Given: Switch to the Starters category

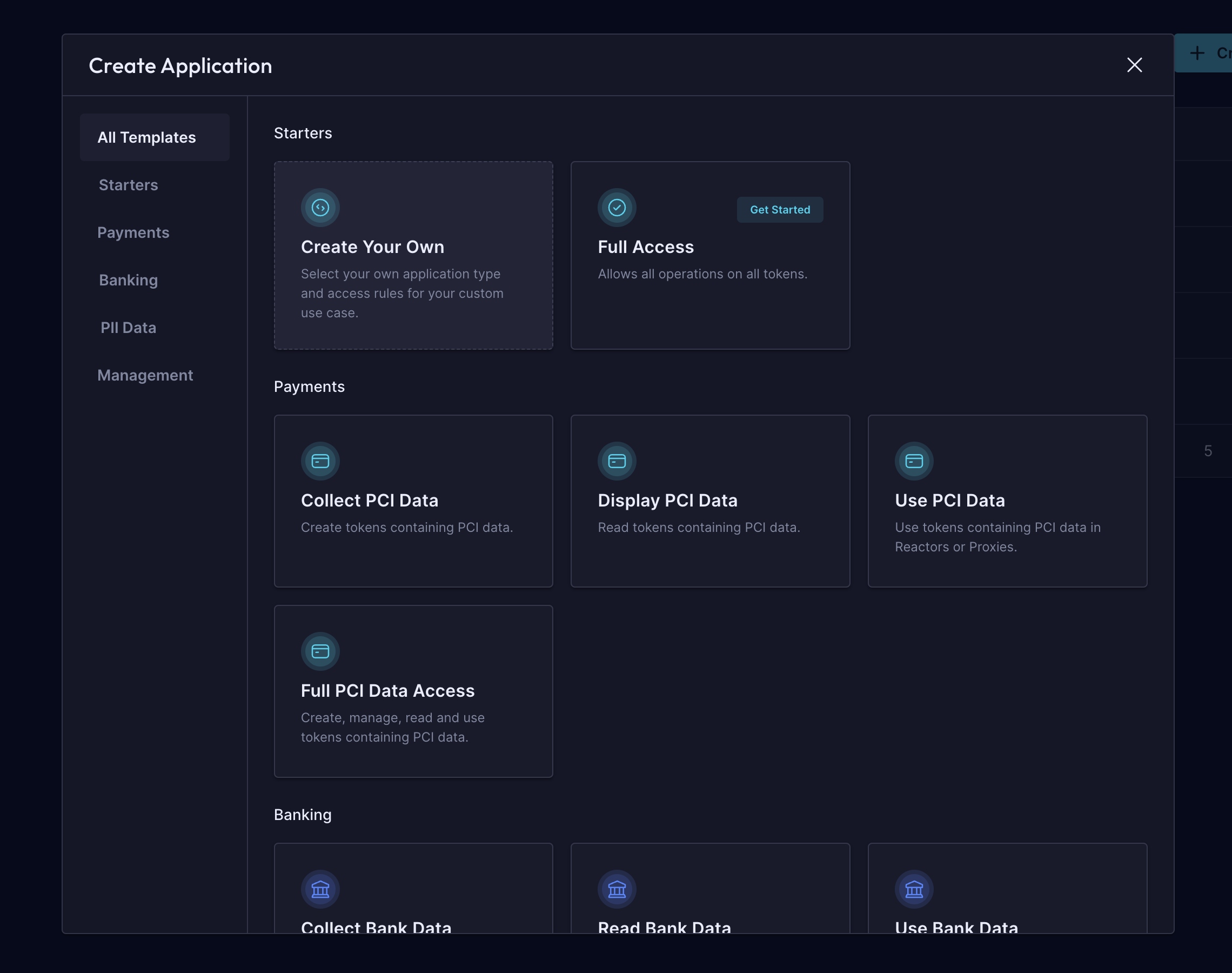Looking at the screenshot, I should (x=128, y=185).
